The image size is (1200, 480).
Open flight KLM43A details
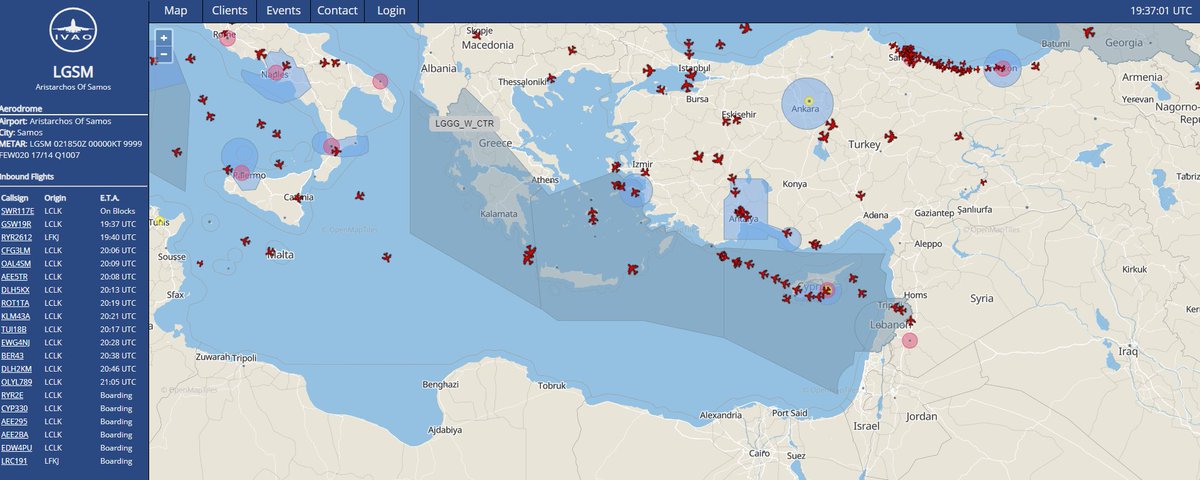click(16, 315)
